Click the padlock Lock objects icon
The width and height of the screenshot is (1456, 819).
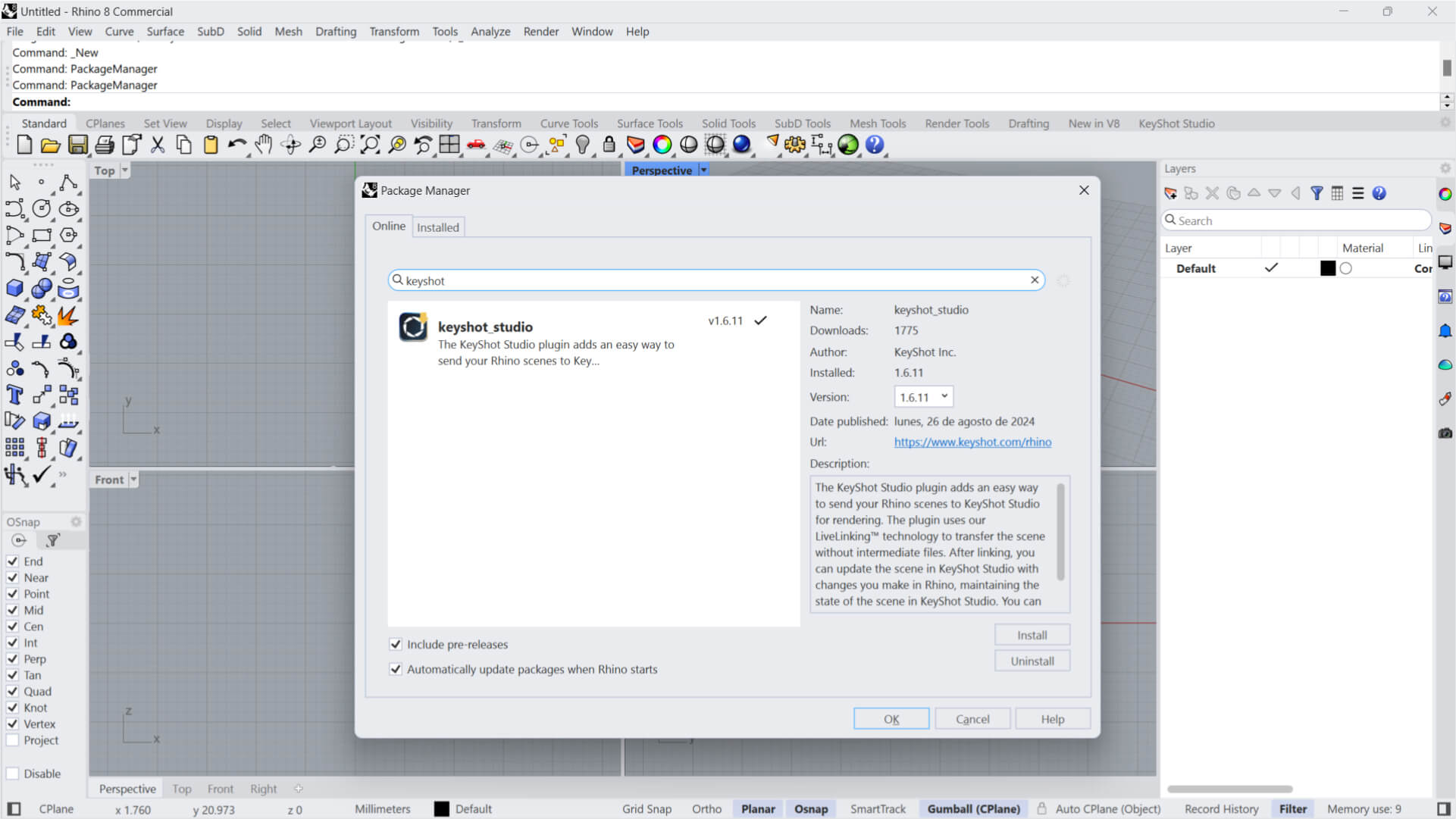[609, 145]
